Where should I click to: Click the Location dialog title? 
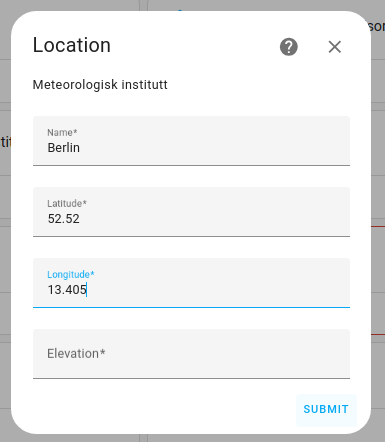72,45
